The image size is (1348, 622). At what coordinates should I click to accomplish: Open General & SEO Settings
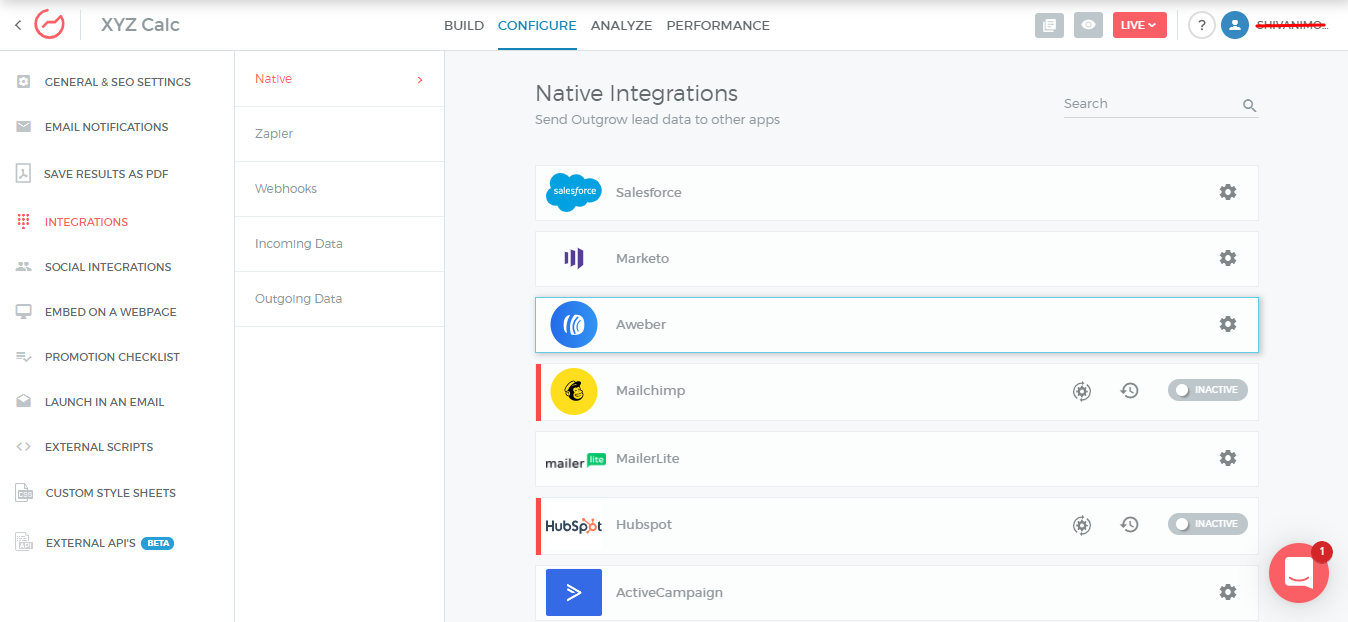tap(117, 82)
